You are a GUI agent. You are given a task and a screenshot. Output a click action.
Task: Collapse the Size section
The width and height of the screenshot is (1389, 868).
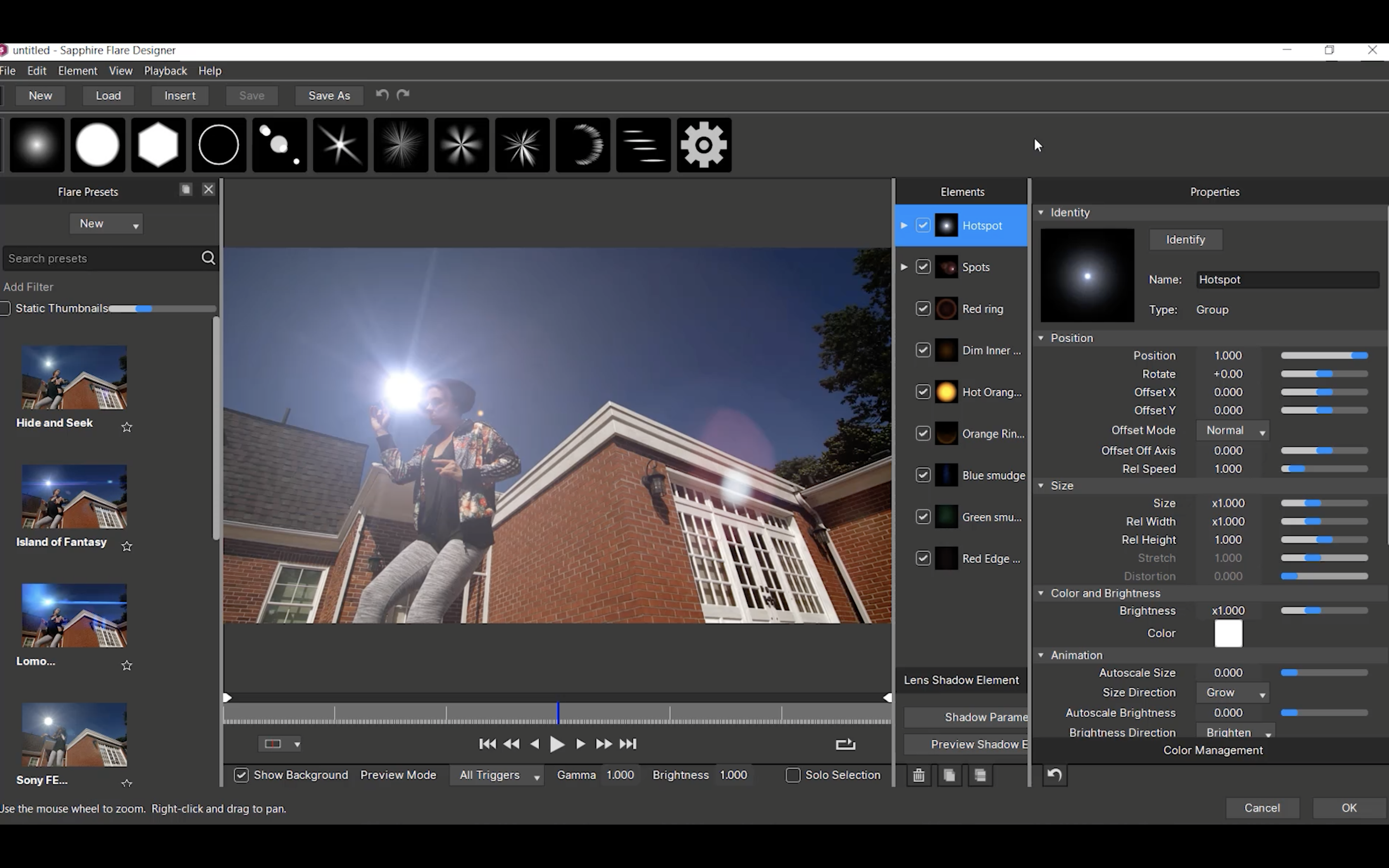[x=1041, y=486]
